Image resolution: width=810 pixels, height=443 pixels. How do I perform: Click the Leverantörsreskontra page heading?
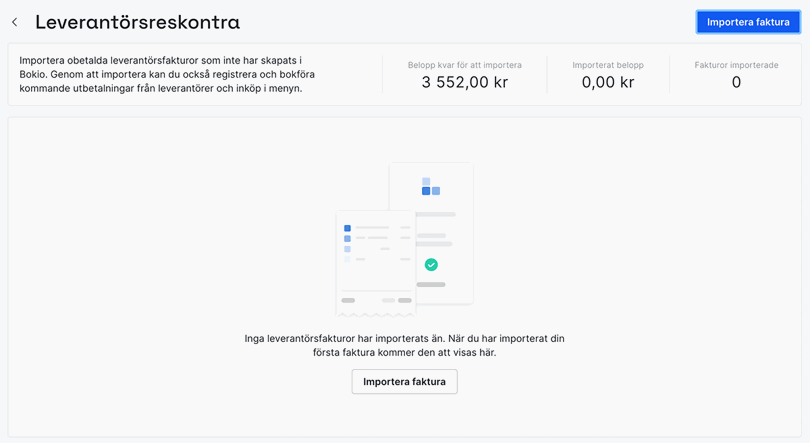coord(137,22)
